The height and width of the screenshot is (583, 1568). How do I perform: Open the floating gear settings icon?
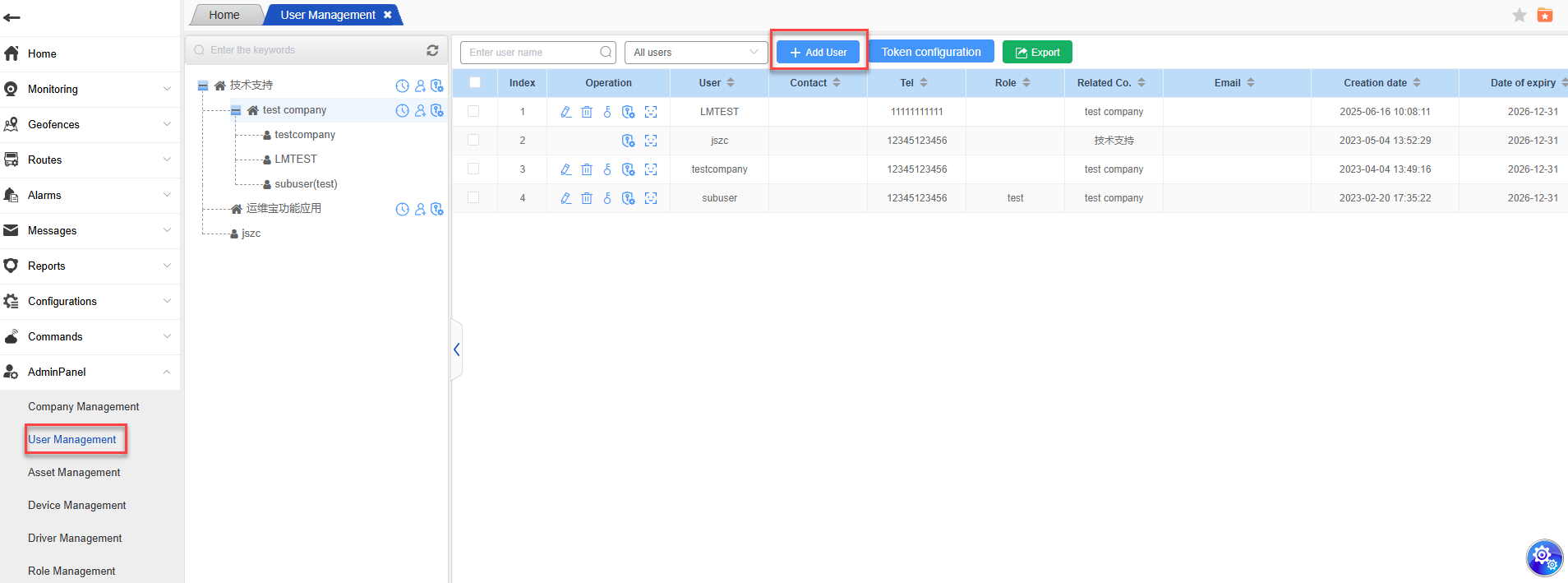1543,558
